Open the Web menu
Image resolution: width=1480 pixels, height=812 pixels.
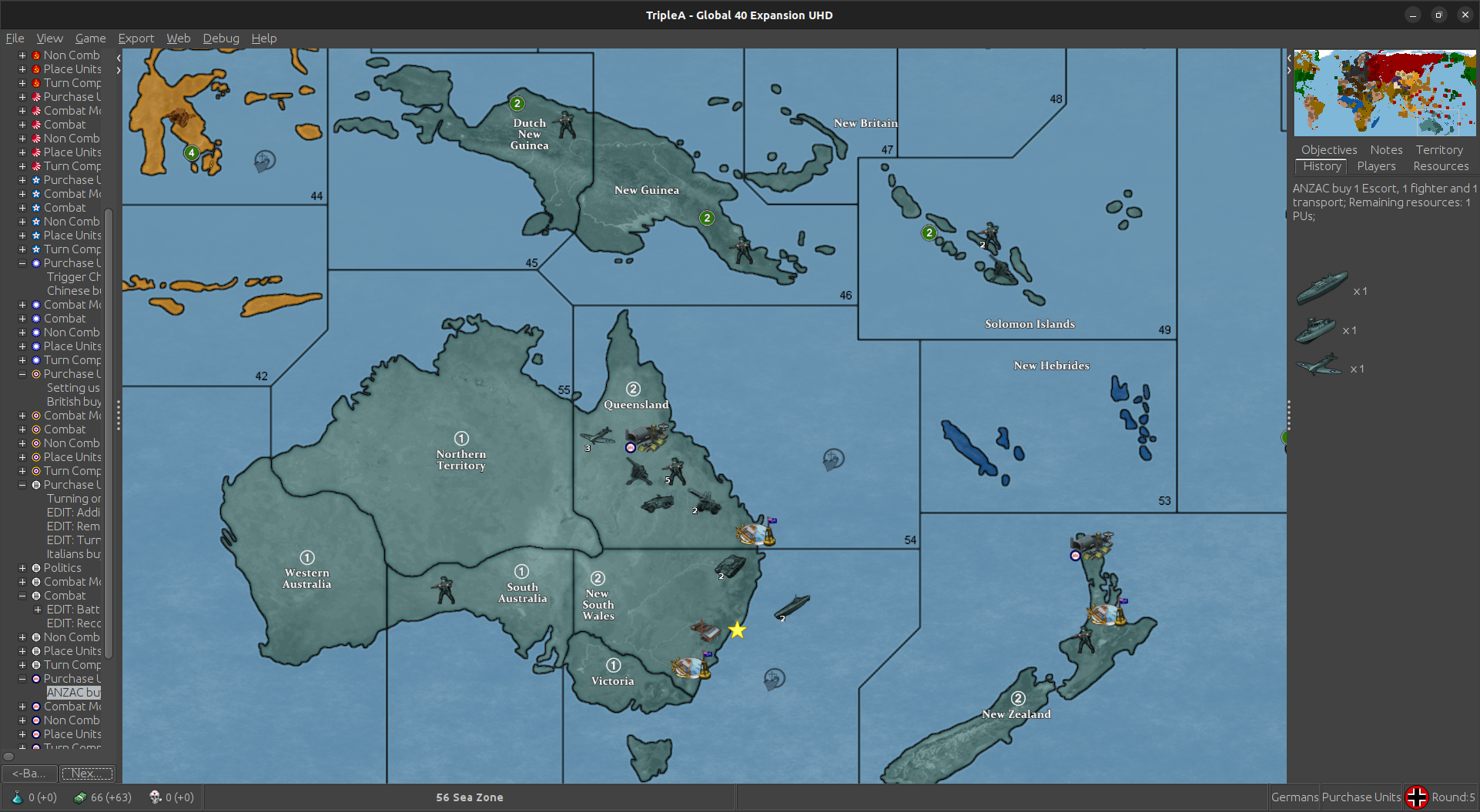pos(178,38)
